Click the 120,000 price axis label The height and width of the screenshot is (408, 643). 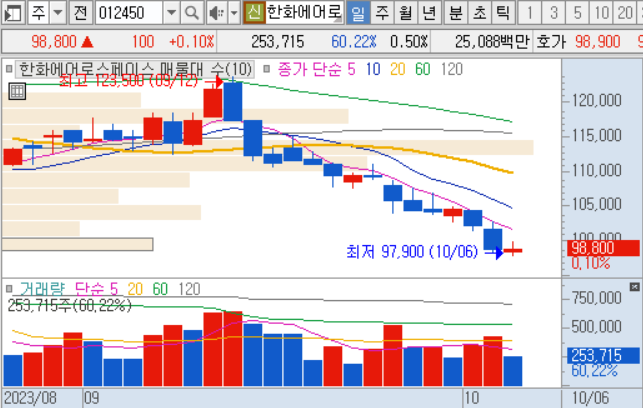tap(597, 100)
